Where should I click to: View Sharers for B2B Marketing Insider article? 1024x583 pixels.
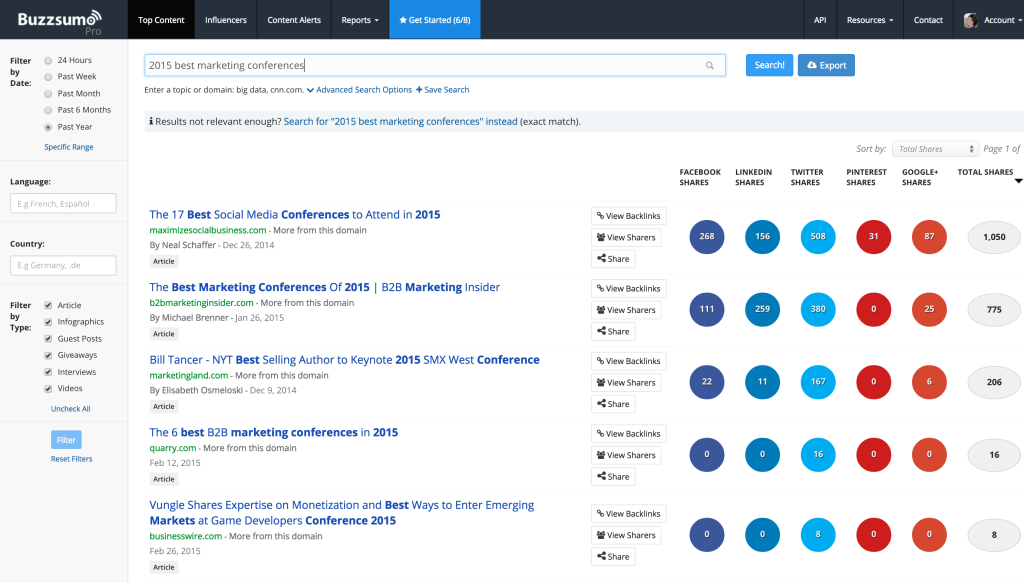pos(626,310)
